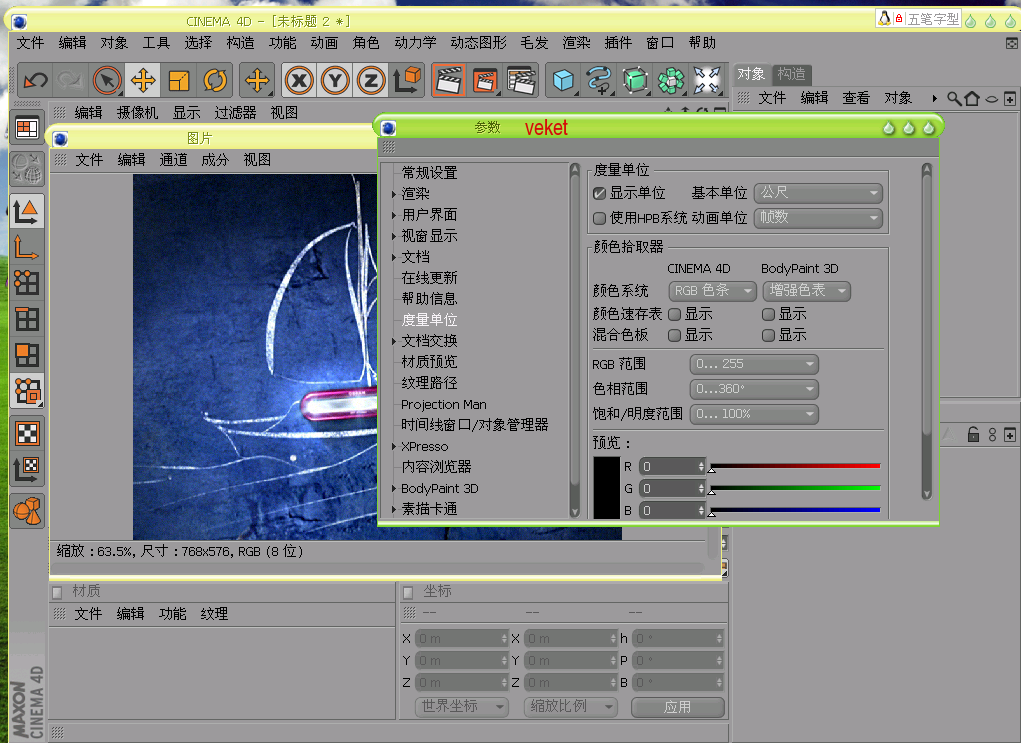Open the RGB 色条 color system dropdown
The width and height of the screenshot is (1021, 743).
(x=712, y=290)
